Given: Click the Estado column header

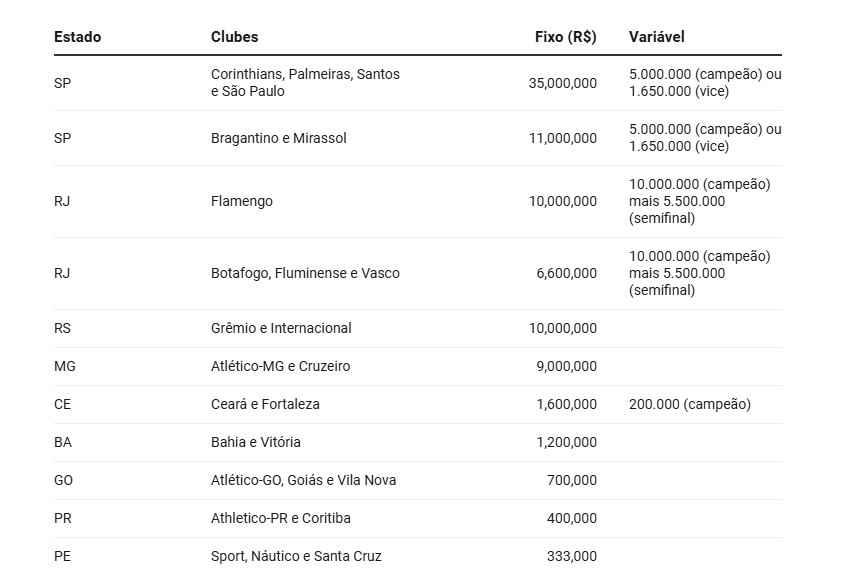Looking at the screenshot, I should click(x=77, y=37).
